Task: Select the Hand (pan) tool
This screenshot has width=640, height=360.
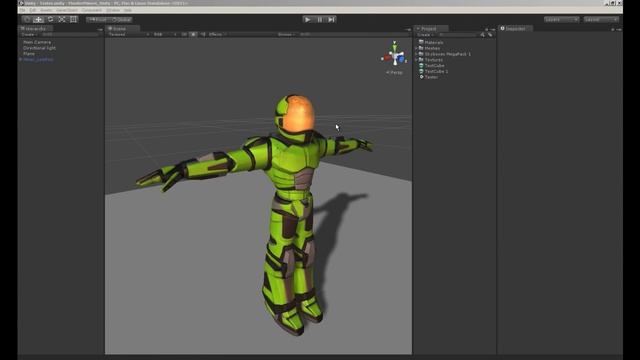Action: point(27,19)
